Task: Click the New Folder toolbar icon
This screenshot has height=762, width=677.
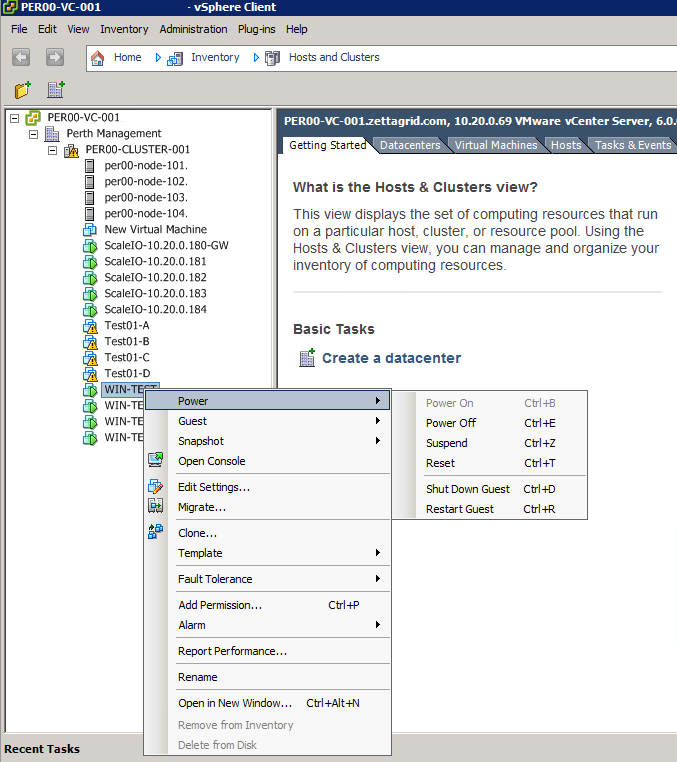Action: 22,90
